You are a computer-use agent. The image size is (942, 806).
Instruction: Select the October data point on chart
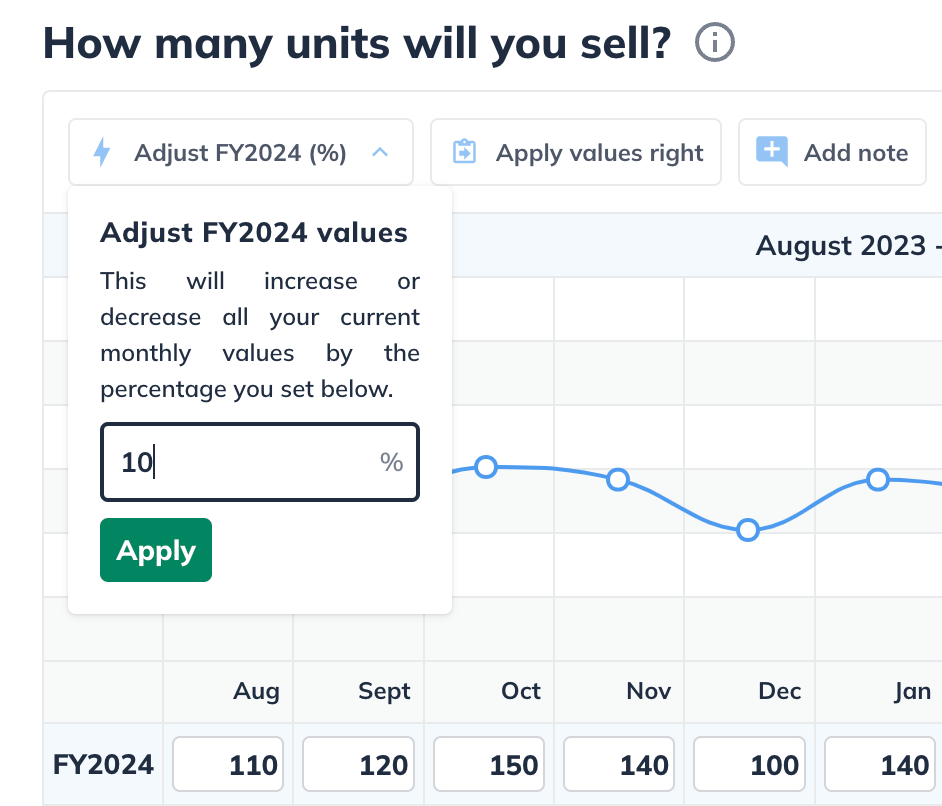[486, 467]
